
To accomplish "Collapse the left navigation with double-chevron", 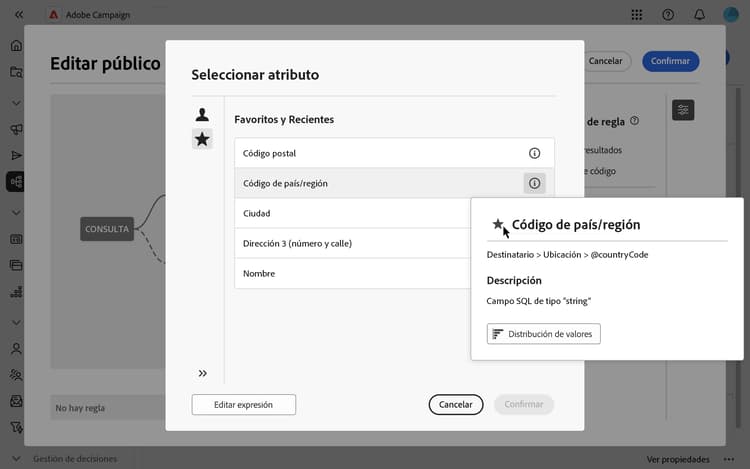I will coord(19,15).
